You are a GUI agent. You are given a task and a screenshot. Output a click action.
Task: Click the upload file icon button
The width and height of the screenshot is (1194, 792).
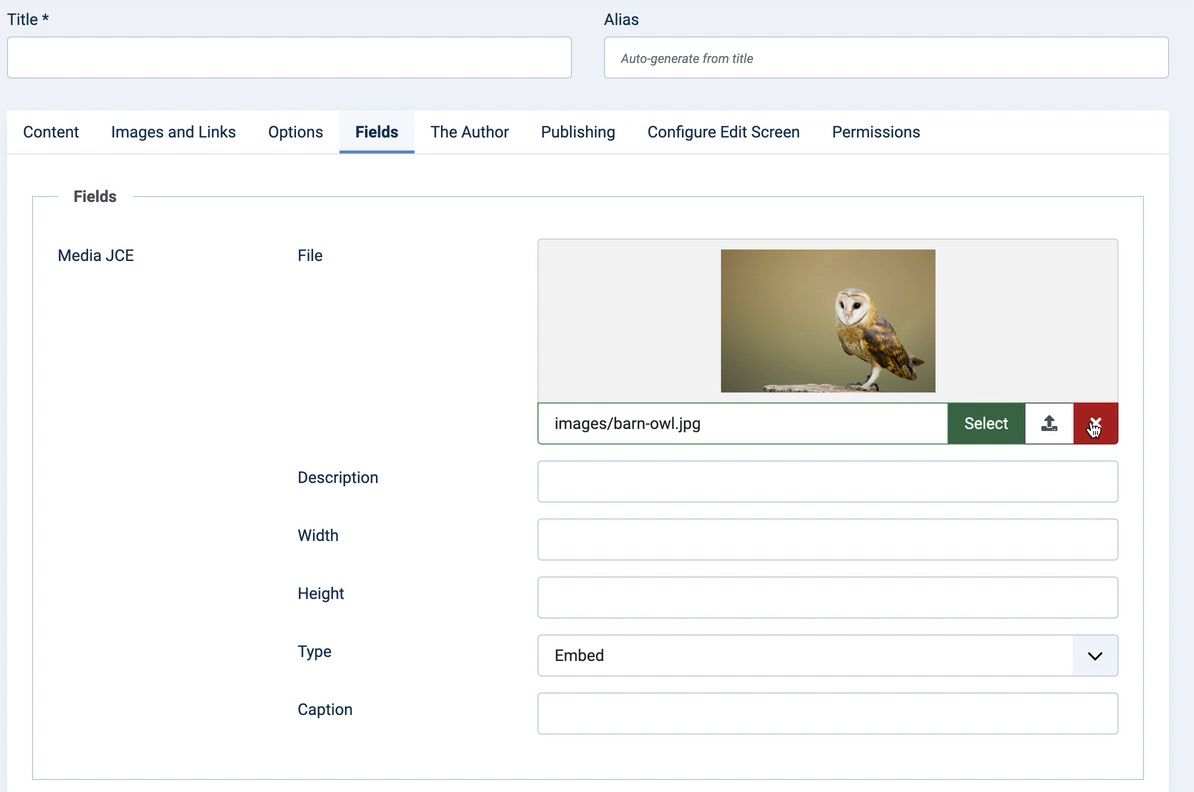click(x=1049, y=423)
